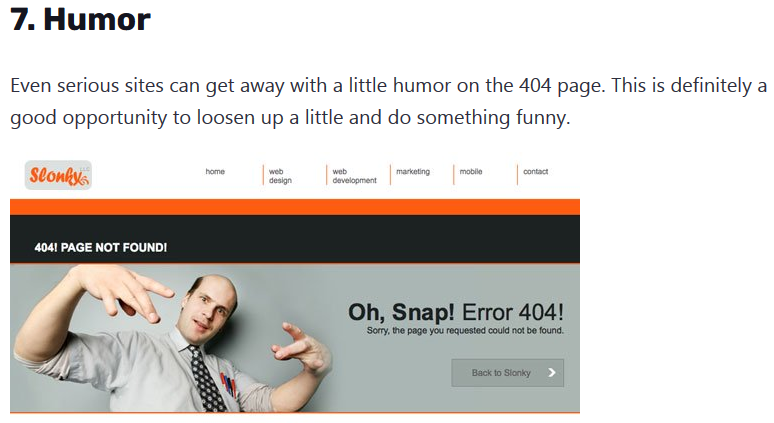Click the 'Even serious sites' paragraph text
Viewport: 774px width, 423px height.
388,102
